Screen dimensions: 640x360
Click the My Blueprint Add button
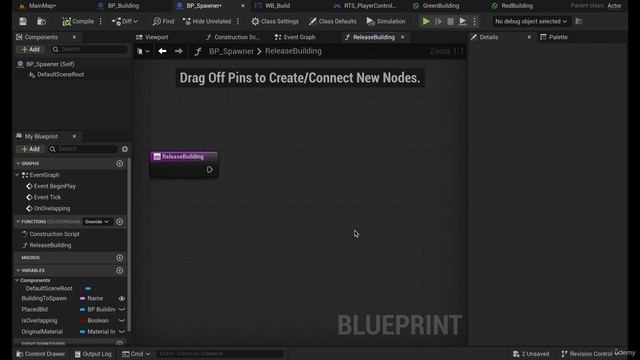tap(31, 149)
